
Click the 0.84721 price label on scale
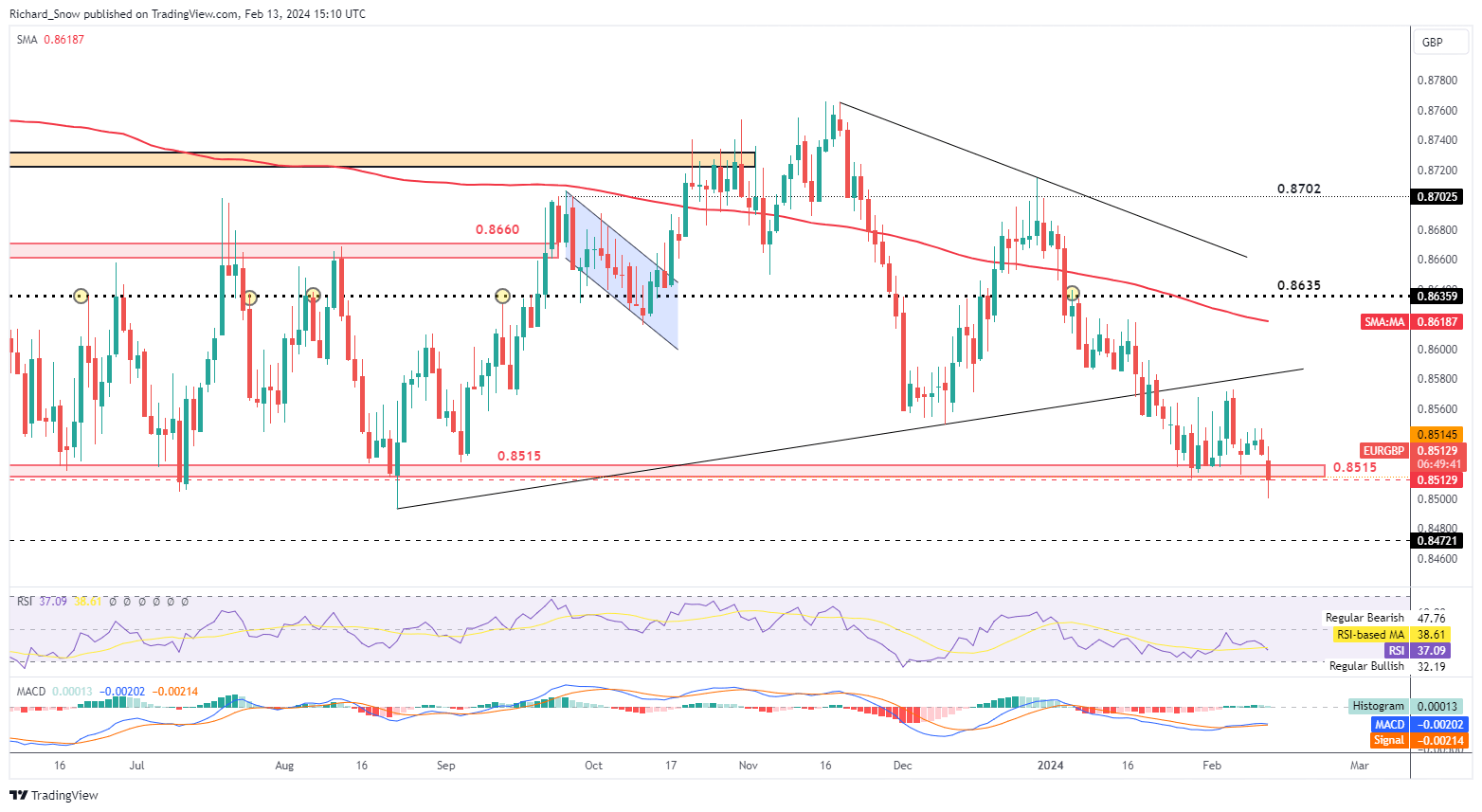pos(1437,541)
